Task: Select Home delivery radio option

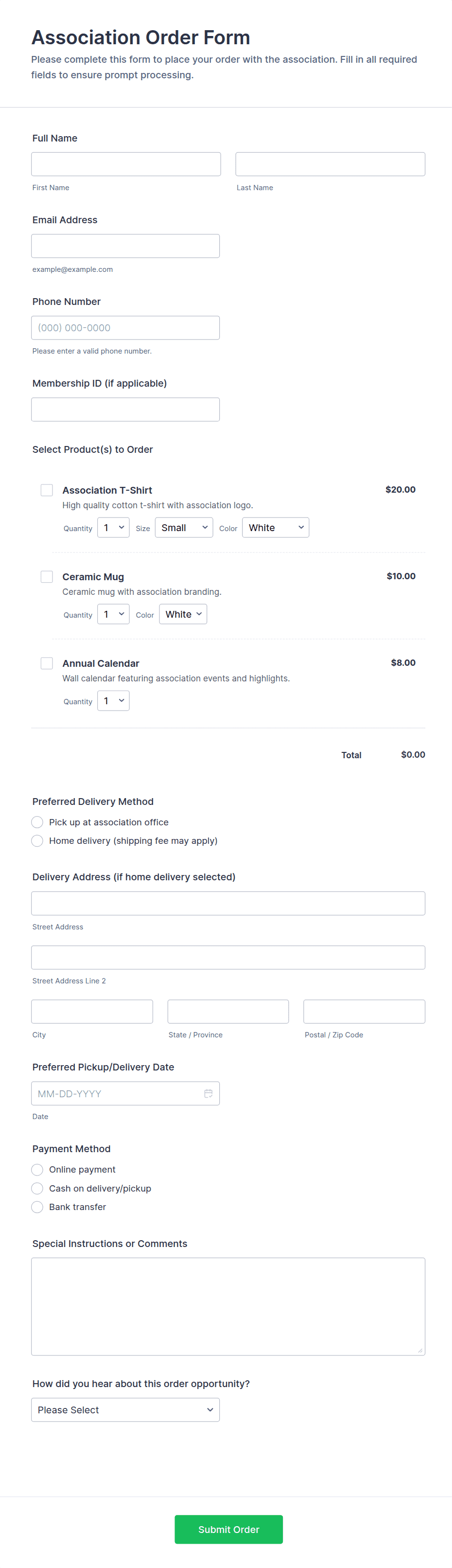Action: tap(37, 840)
